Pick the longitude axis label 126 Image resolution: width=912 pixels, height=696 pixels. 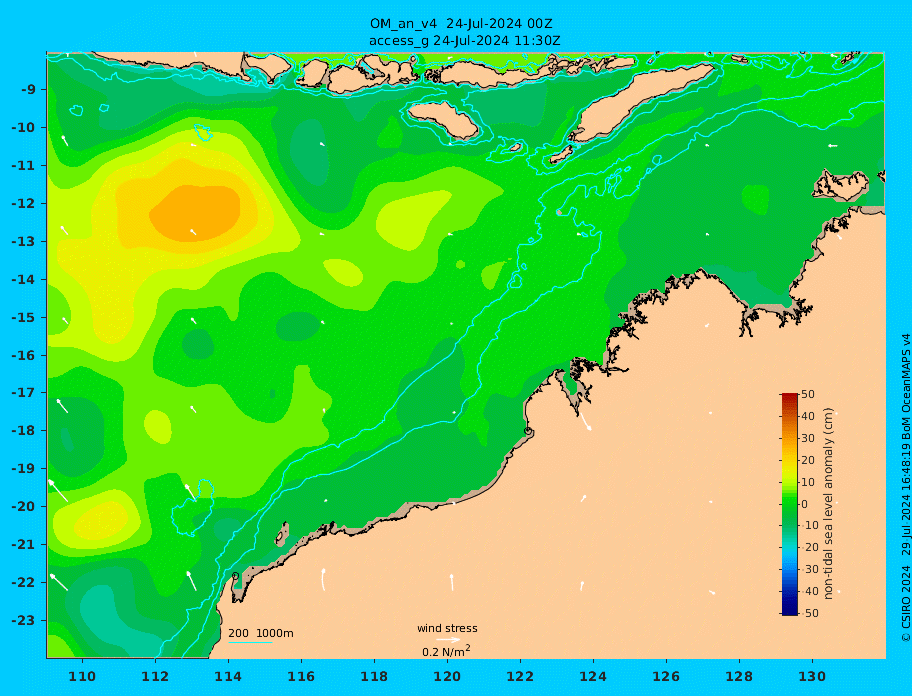666,676
